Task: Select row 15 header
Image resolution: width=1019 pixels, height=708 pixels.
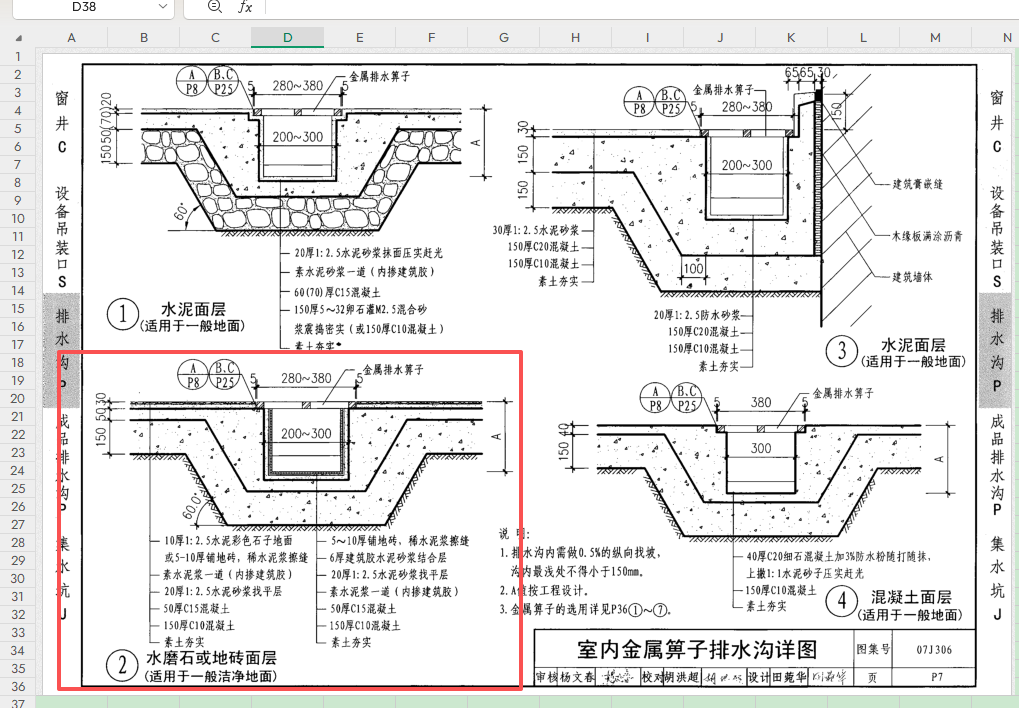Action: tap(18, 309)
